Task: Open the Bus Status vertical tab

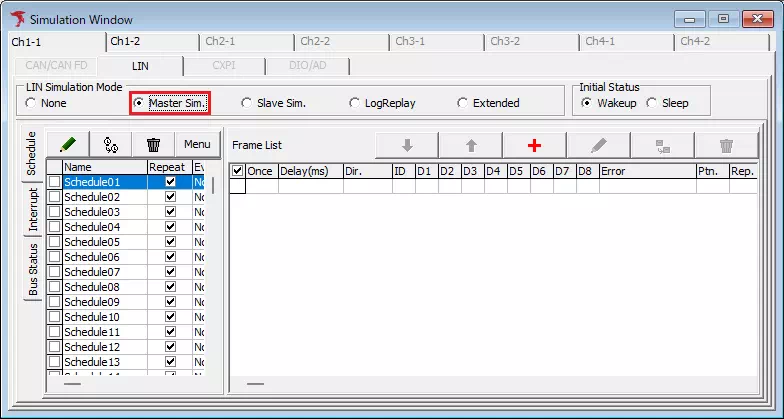Action: click(x=32, y=269)
